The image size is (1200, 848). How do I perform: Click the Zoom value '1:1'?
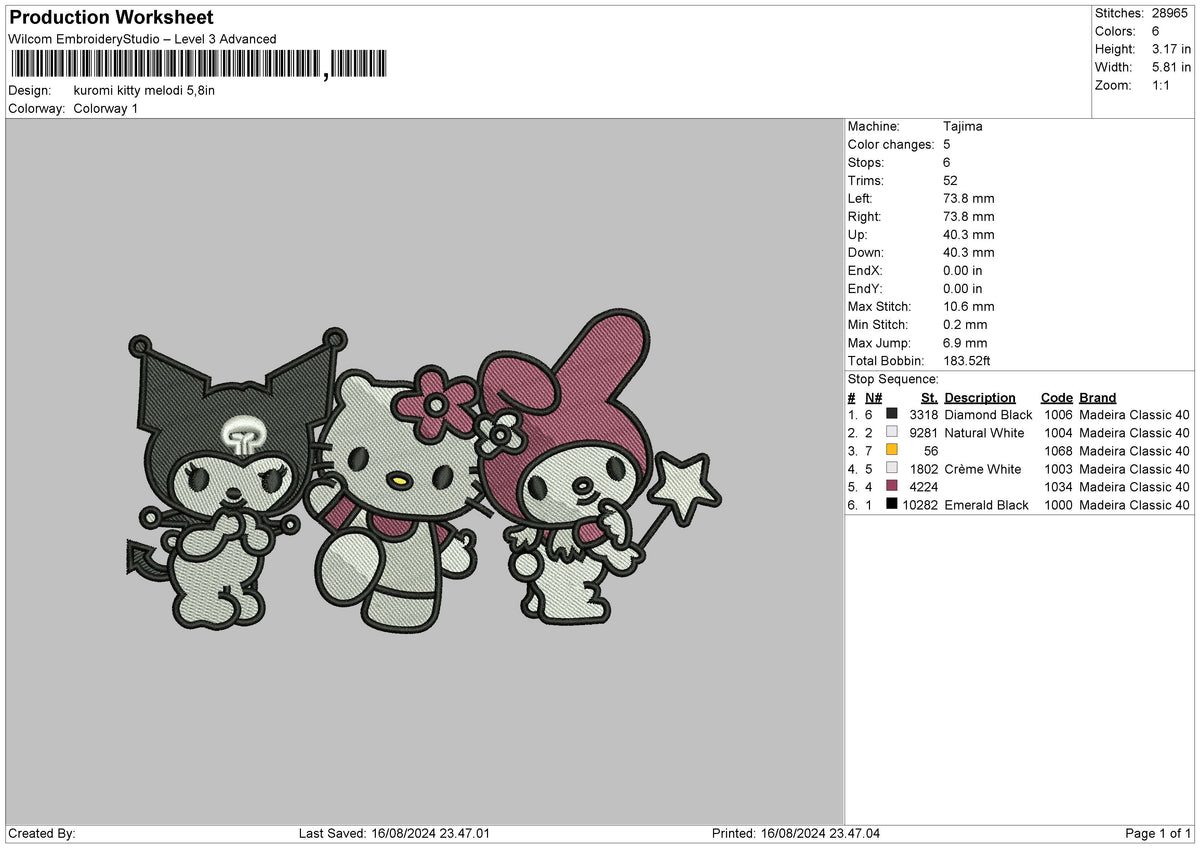tap(1163, 85)
